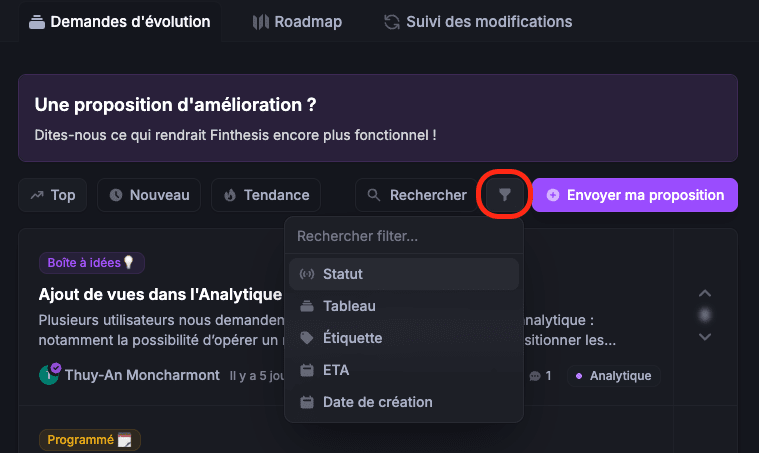
Task: Upvote with the chevron up arrow
Action: coord(705,293)
